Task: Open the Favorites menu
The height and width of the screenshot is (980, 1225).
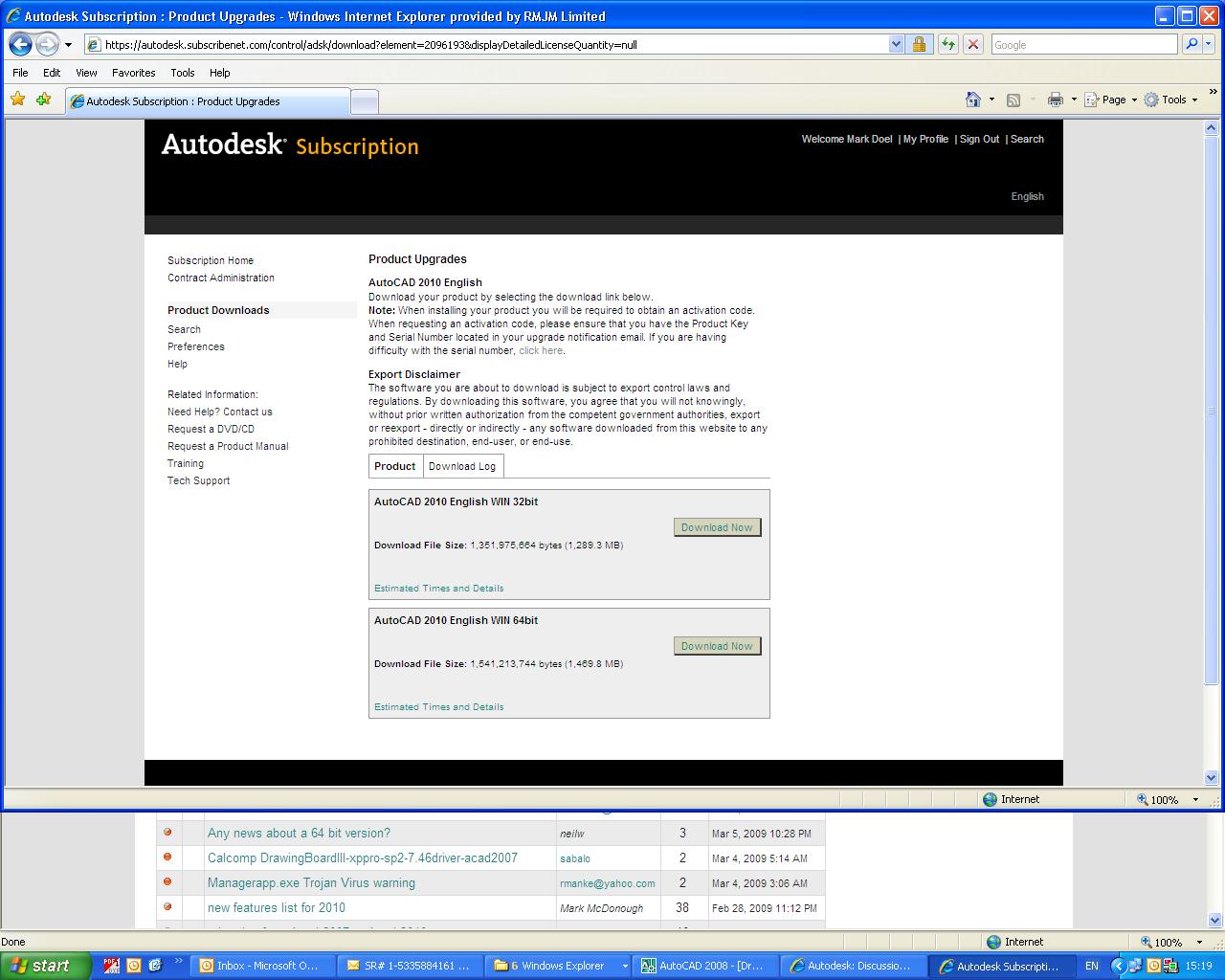Action: click(133, 73)
